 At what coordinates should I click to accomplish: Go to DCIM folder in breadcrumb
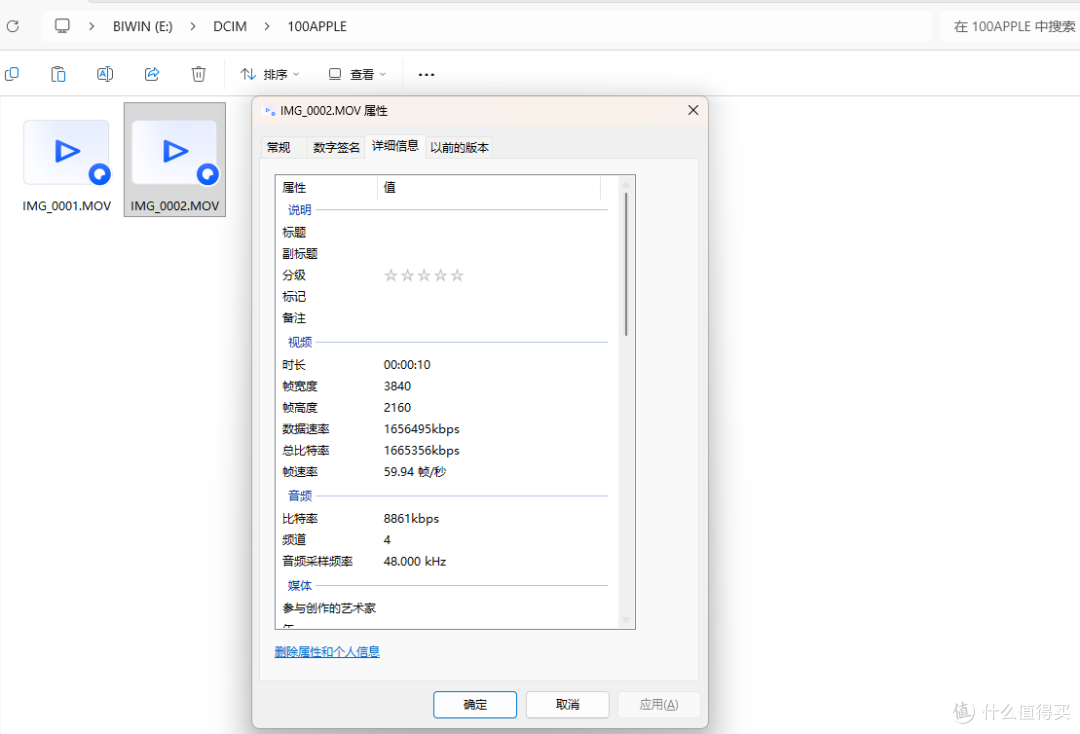click(x=229, y=26)
